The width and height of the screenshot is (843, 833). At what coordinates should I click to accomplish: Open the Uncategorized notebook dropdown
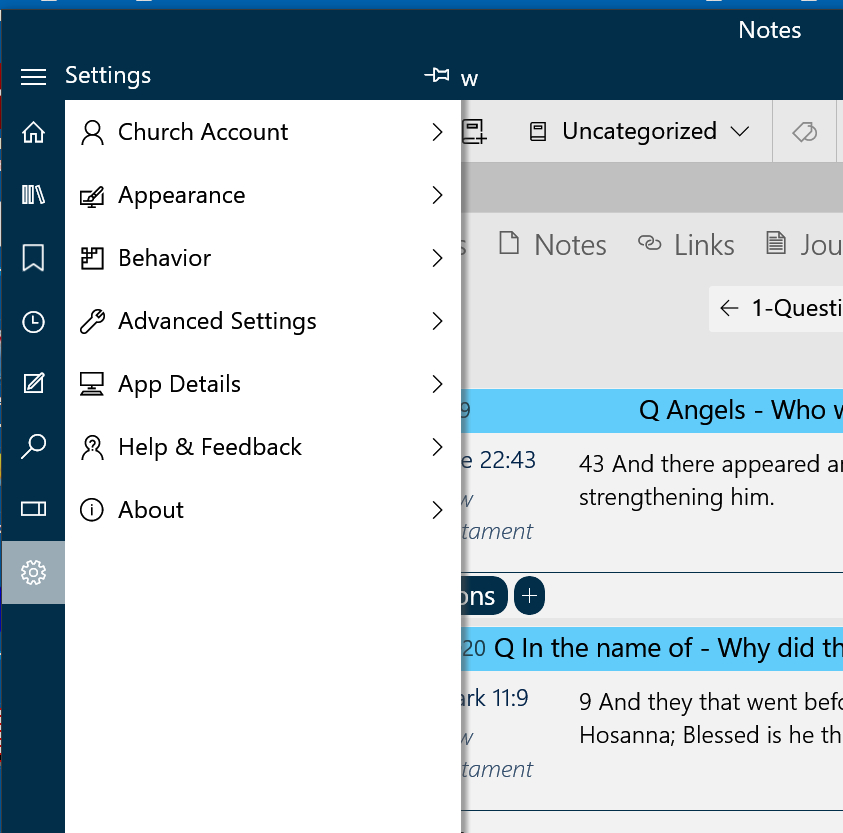(640, 132)
